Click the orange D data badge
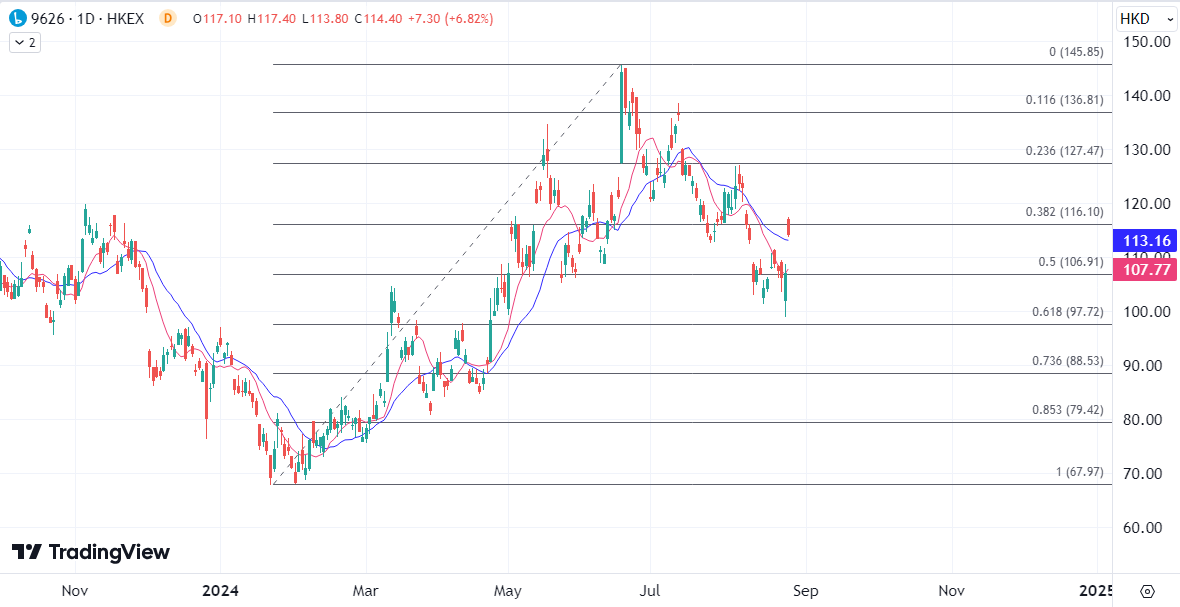Screen dimensions: 1180x607 167,18
